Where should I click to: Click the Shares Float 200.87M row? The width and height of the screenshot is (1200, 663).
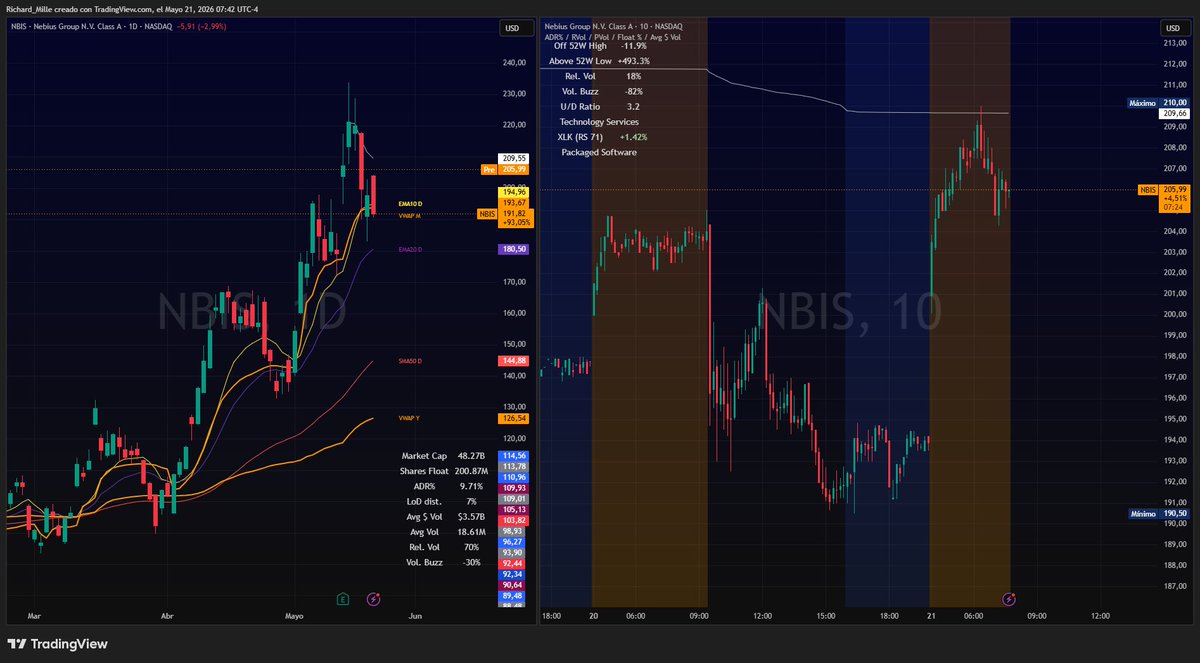coord(444,471)
